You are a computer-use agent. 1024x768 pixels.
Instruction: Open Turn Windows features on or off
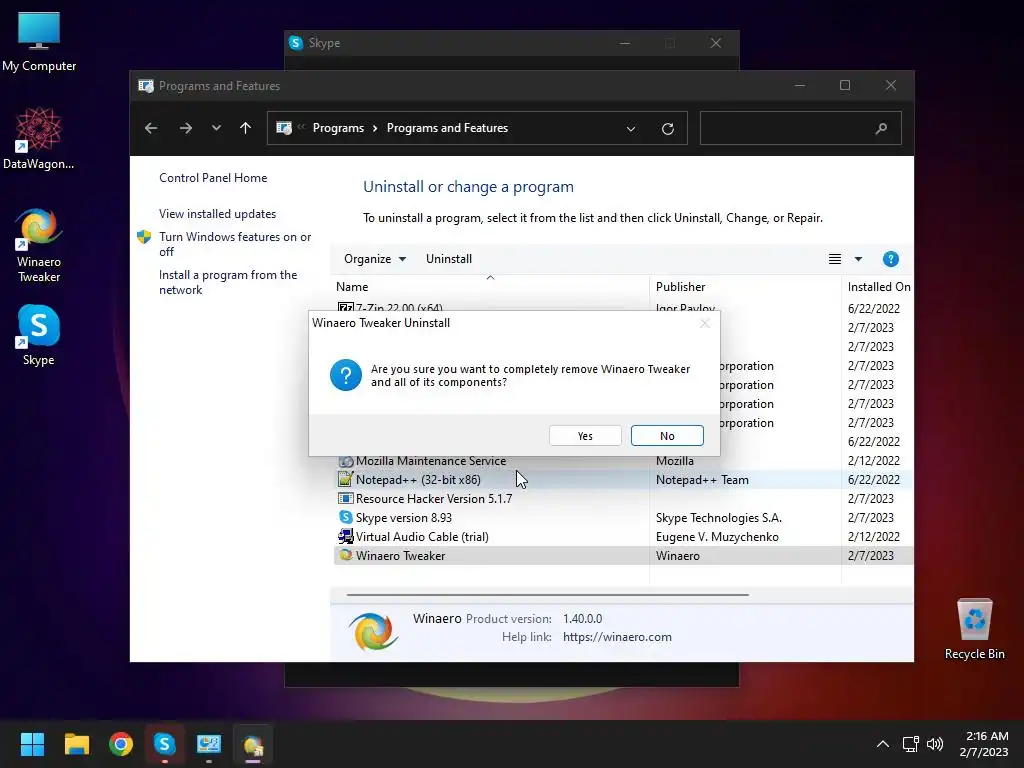click(234, 244)
